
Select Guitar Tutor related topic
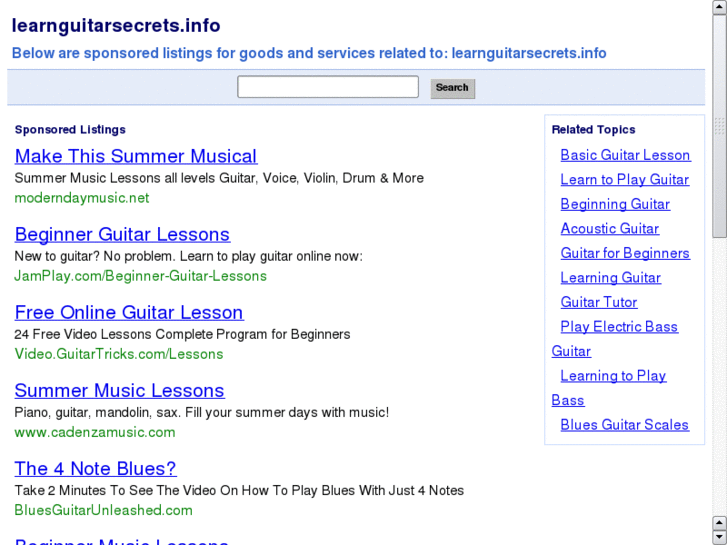(599, 302)
